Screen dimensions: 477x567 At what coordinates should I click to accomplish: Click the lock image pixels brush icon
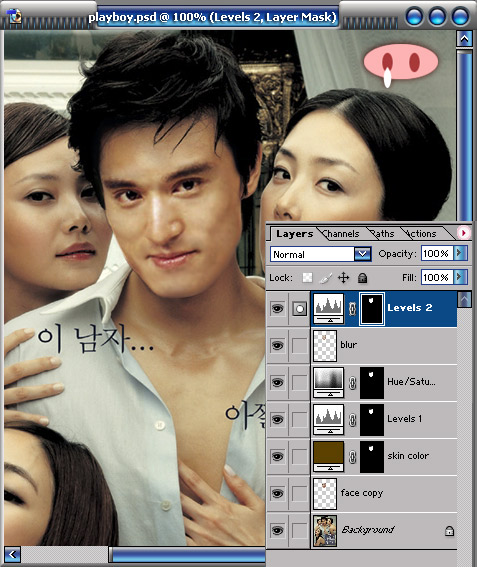coord(325,278)
